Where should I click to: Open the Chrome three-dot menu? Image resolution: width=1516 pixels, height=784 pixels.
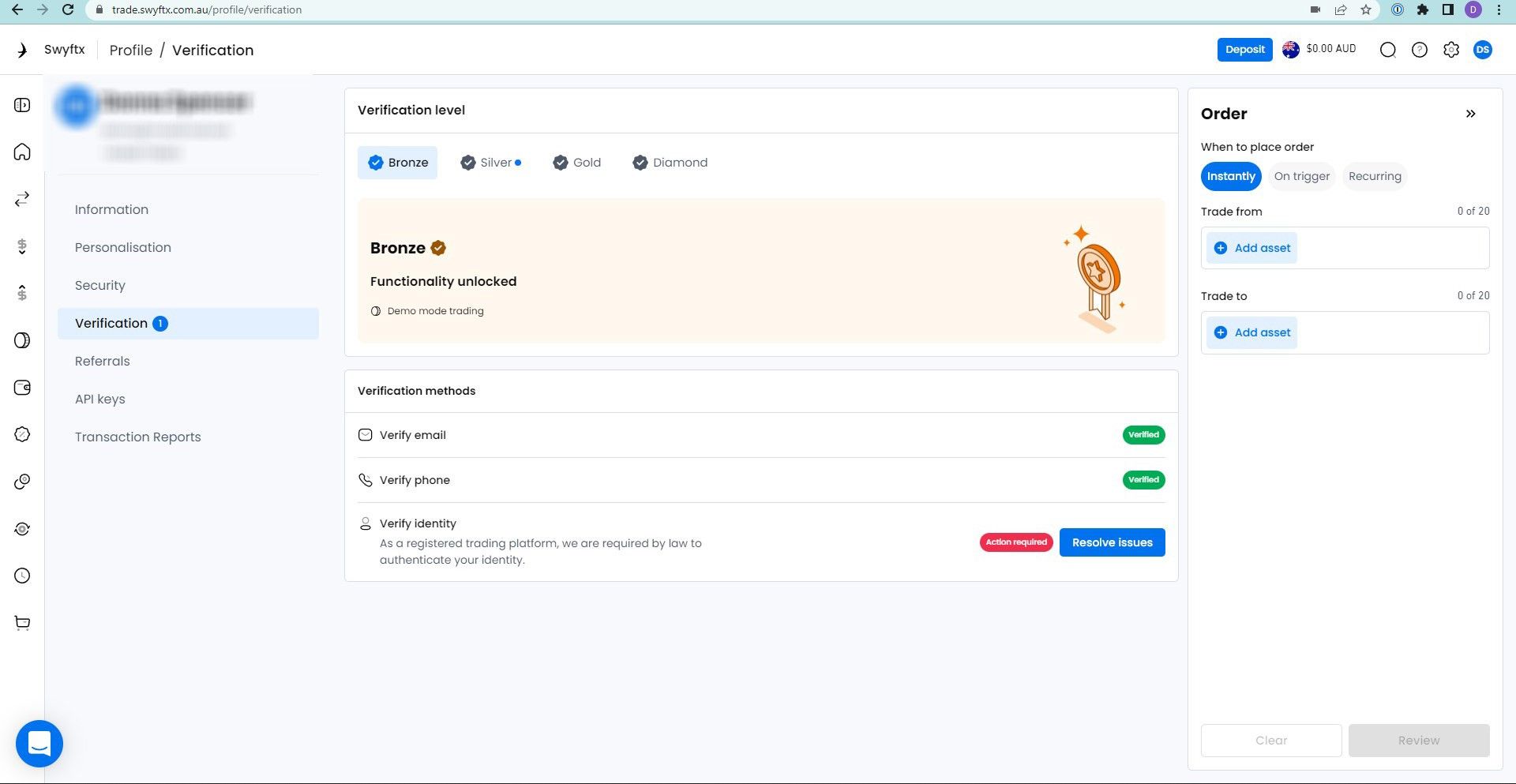pos(1499,10)
